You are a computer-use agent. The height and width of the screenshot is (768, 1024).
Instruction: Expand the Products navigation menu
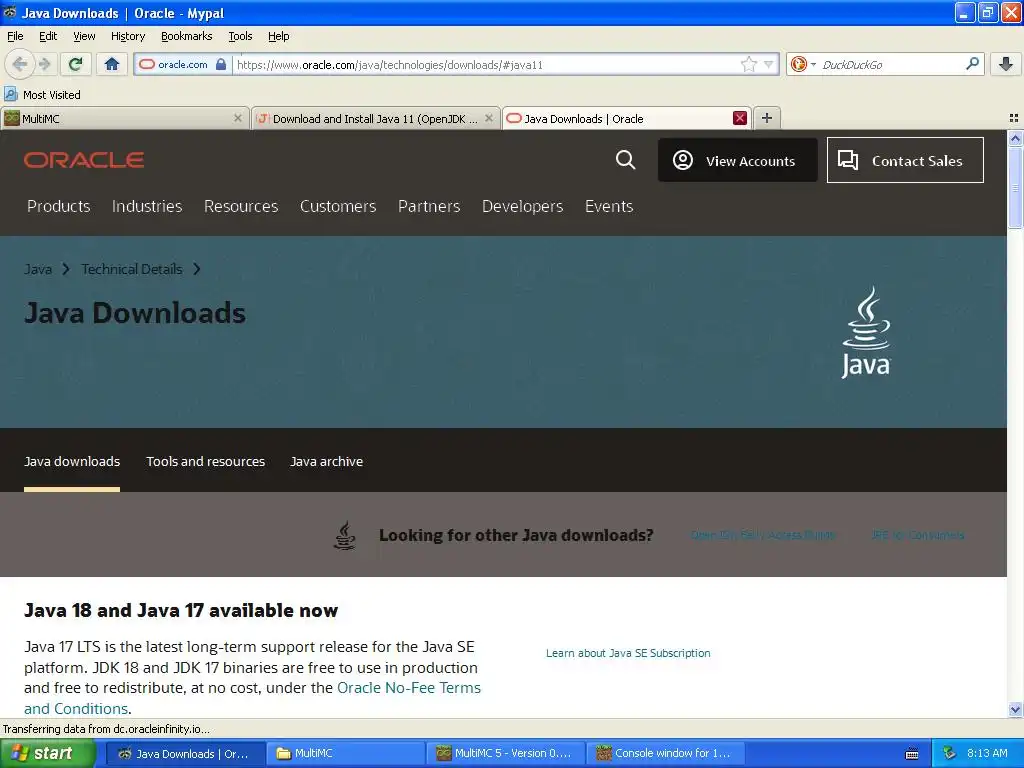[x=59, y=206]
